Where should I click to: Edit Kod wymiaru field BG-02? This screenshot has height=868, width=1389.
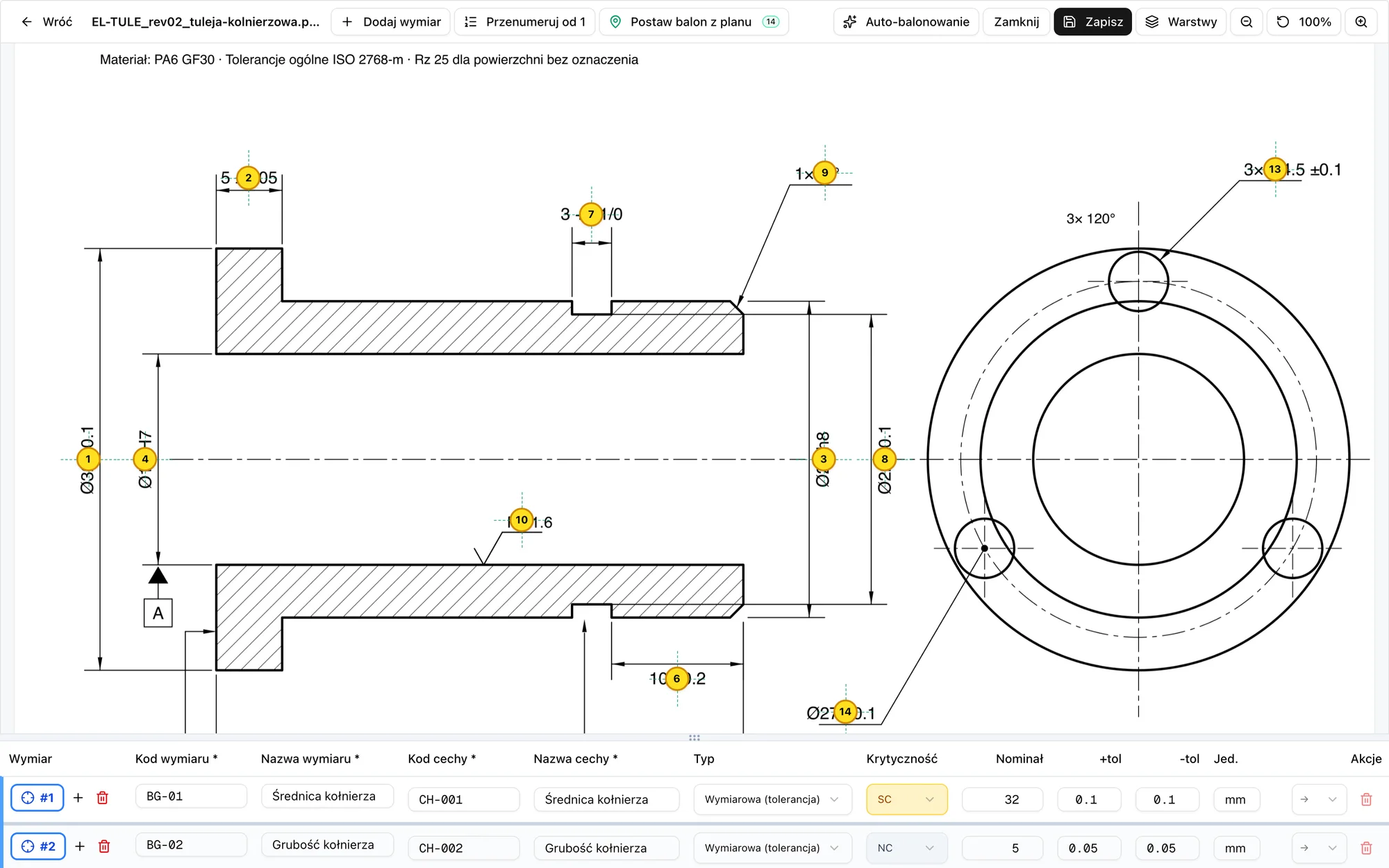[x=191, y=845]
